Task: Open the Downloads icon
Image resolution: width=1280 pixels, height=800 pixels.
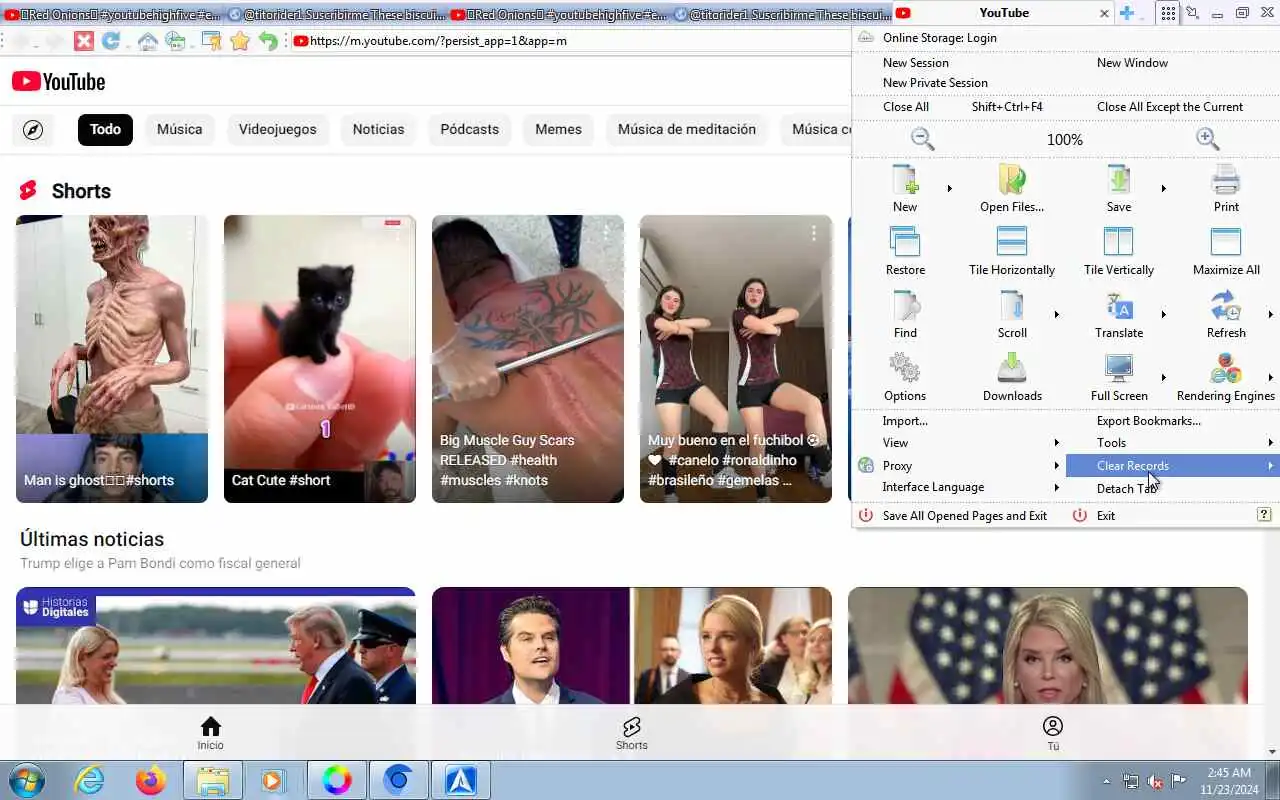Action: tap(1012, 369)
